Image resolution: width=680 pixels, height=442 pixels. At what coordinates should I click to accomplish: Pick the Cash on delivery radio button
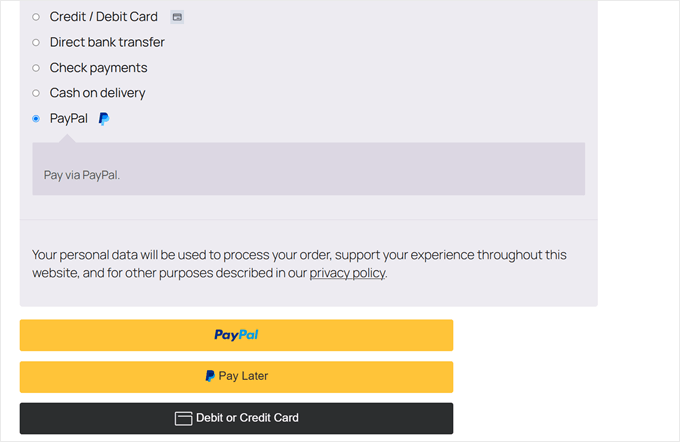[x=37, y=93]
